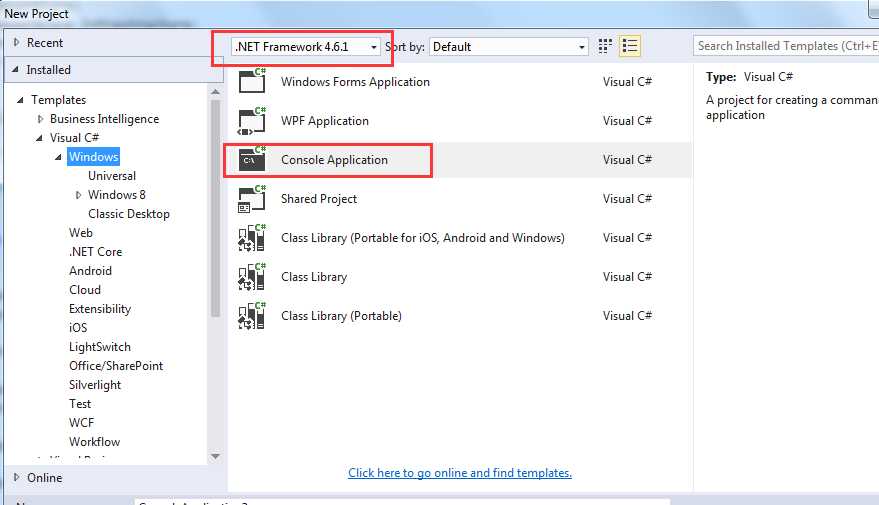Screen dimensions: 879x505
Task: Collapse the Templates tree node
Action: (x=20, y=100)
